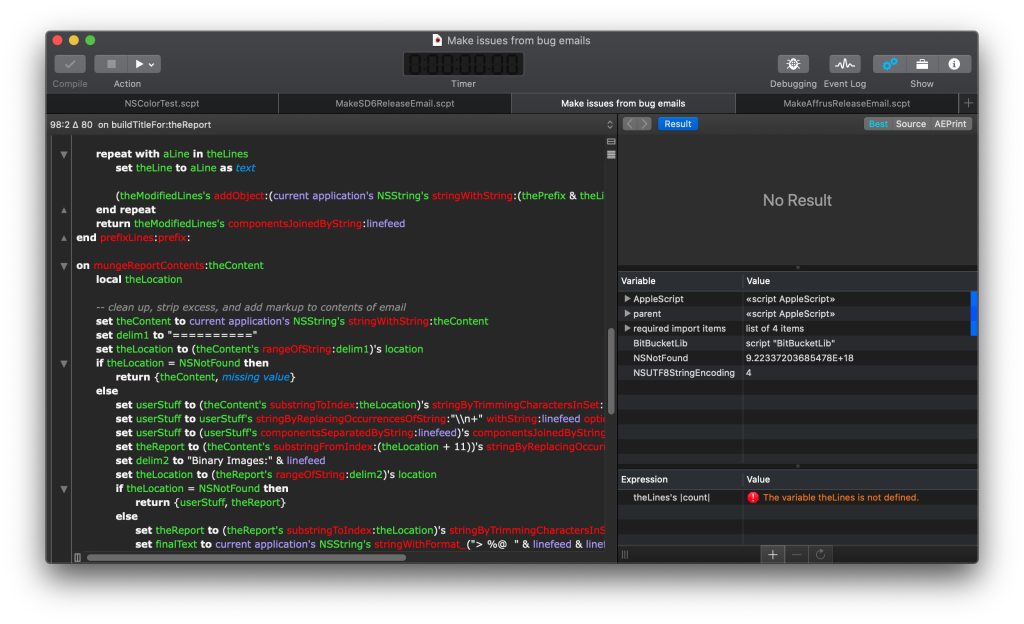
Task: Switch result view to AEPrint
Action: tap(949, 124)
